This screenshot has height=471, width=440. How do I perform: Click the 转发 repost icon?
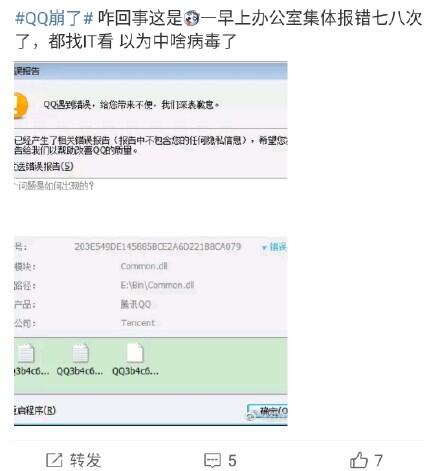(x=54, y=460)
